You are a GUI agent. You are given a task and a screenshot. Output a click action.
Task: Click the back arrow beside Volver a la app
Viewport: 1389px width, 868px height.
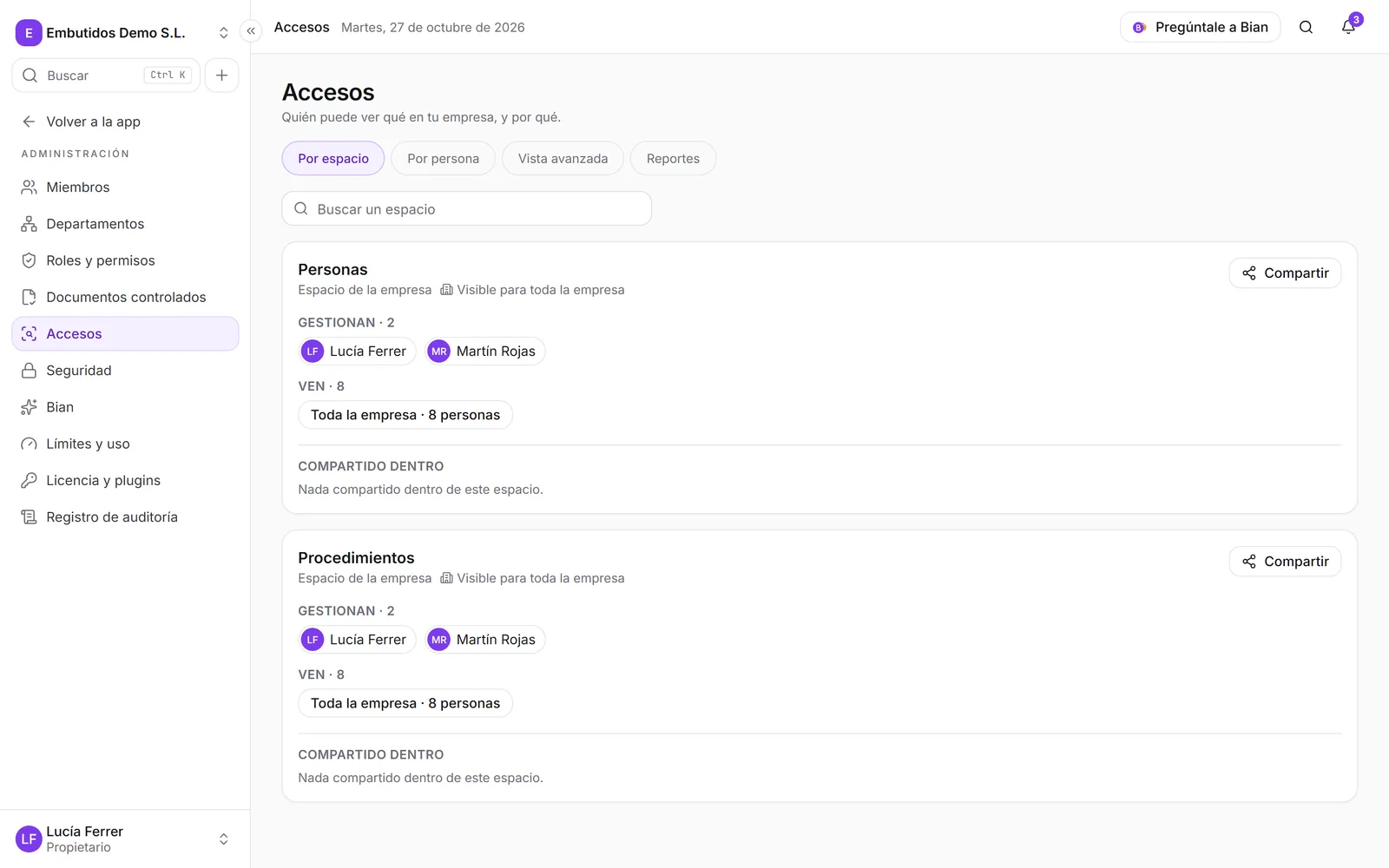click(x=29, y=122)
